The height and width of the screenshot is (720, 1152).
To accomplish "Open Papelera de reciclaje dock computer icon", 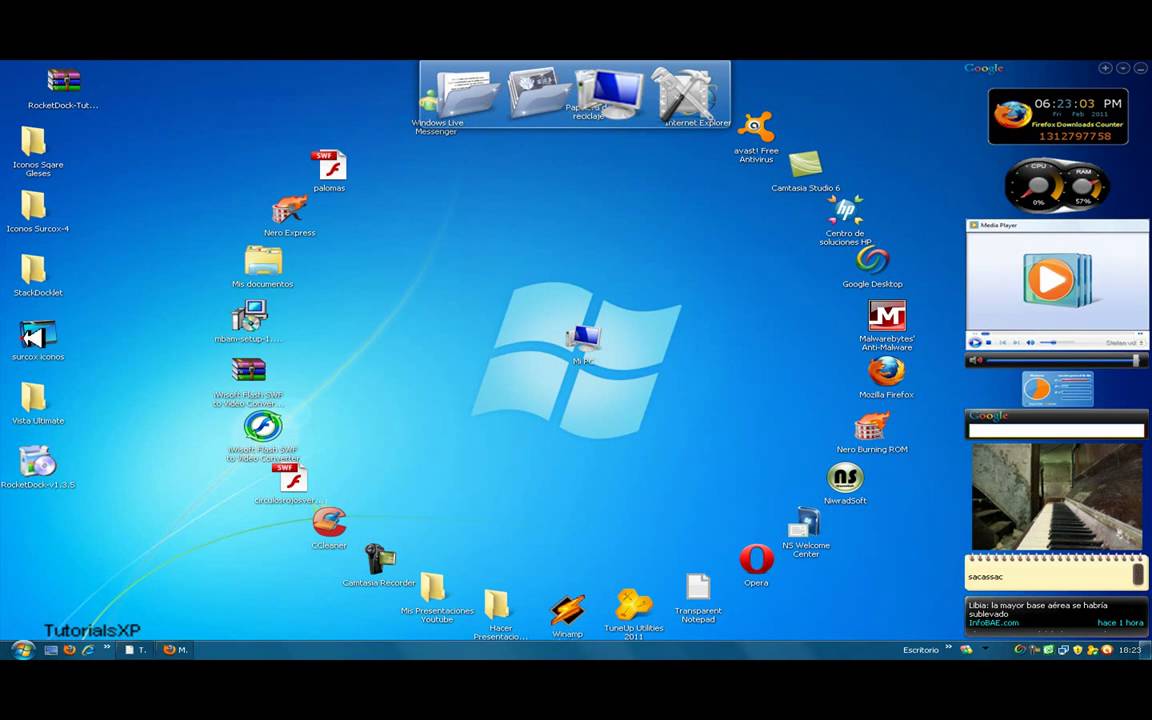I will tap(608, 93).
